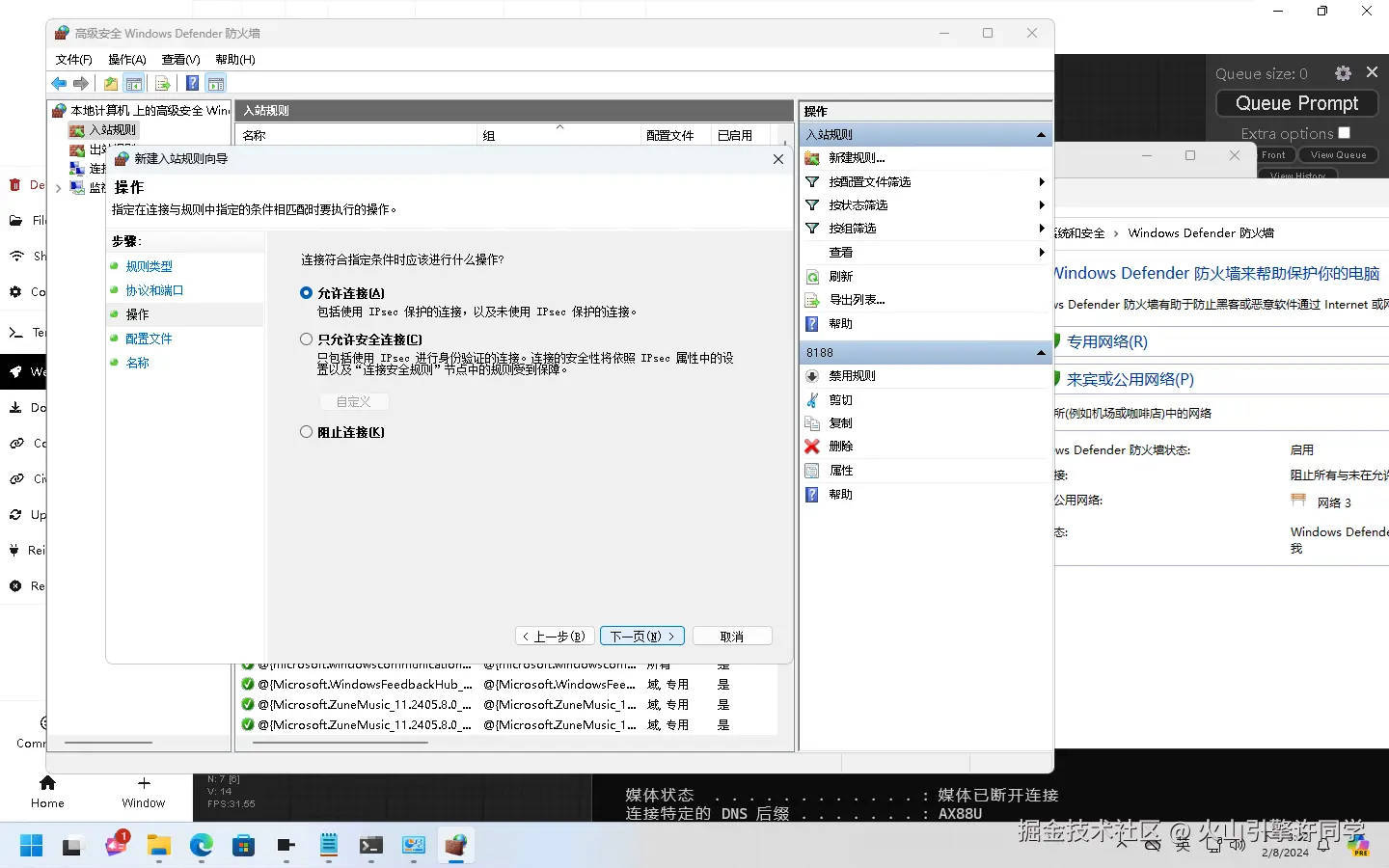Click the Export list toolbar icon

coord(163,84)
